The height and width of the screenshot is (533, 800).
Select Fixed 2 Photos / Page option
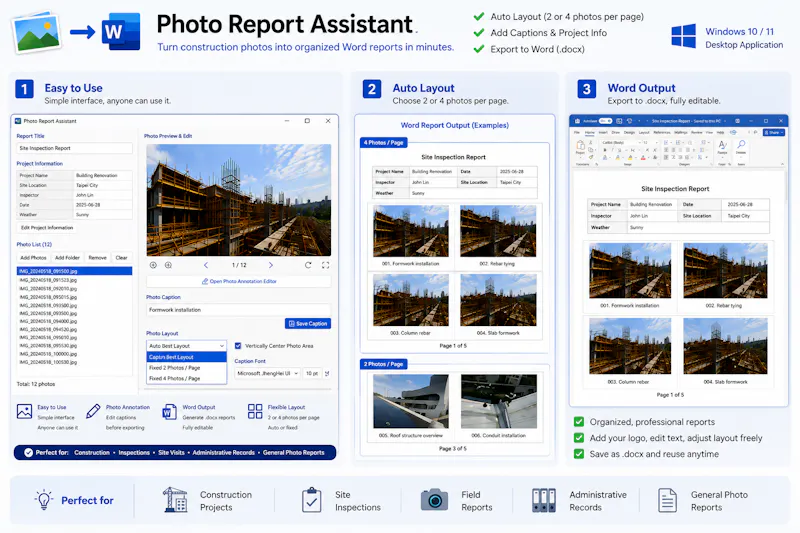(x=186, y=368)
